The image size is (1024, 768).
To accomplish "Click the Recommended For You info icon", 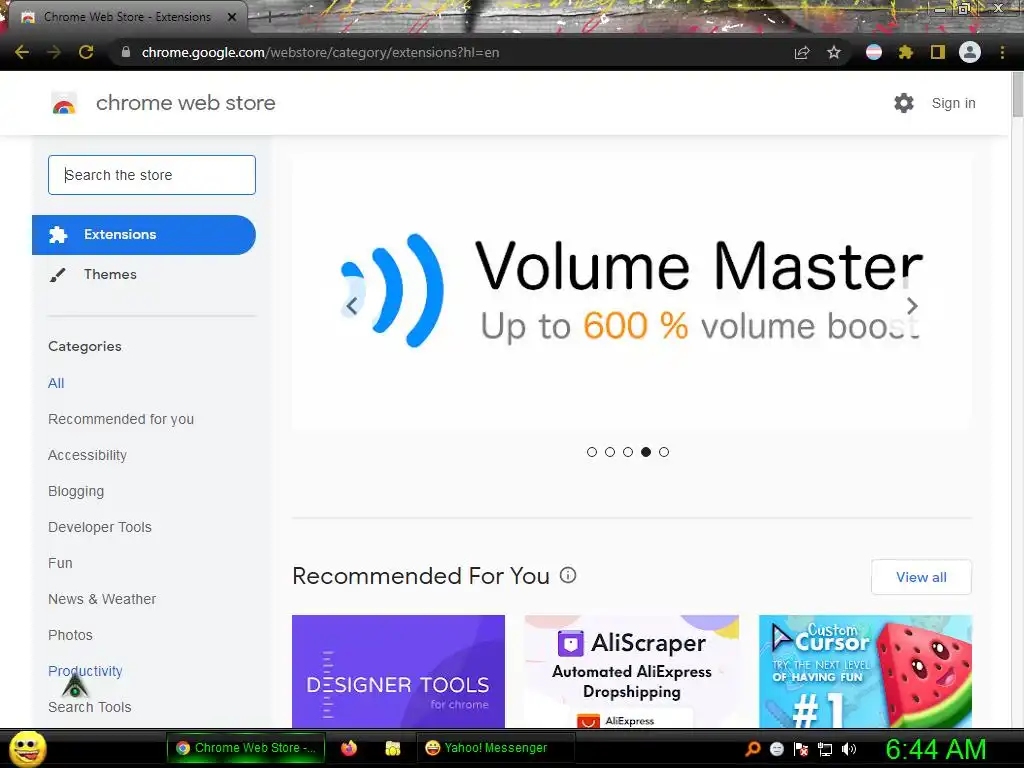I will click(x=568, y=575).
